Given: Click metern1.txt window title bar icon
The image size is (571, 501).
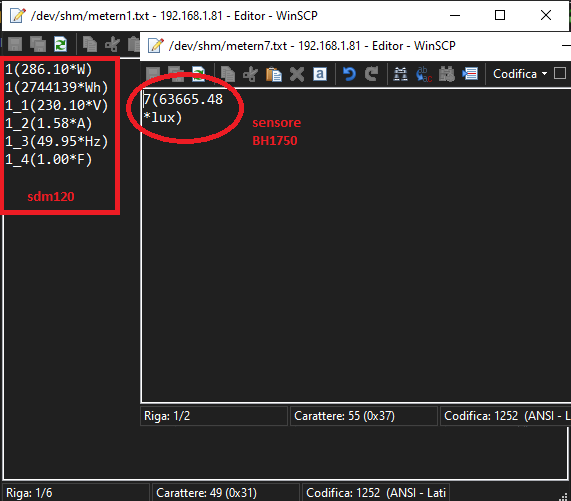Looking at the screenshot, I should [17, 16].
